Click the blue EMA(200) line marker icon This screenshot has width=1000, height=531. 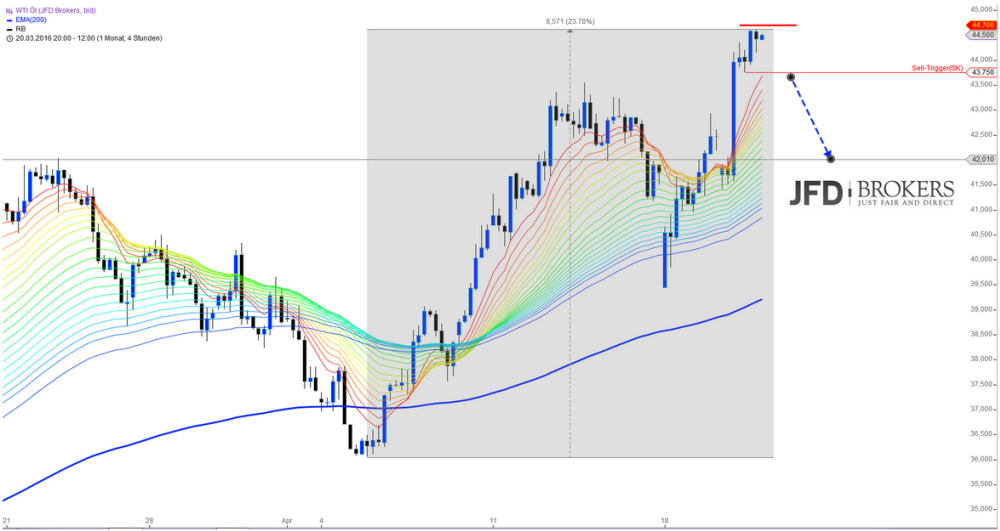pos(9,20)
